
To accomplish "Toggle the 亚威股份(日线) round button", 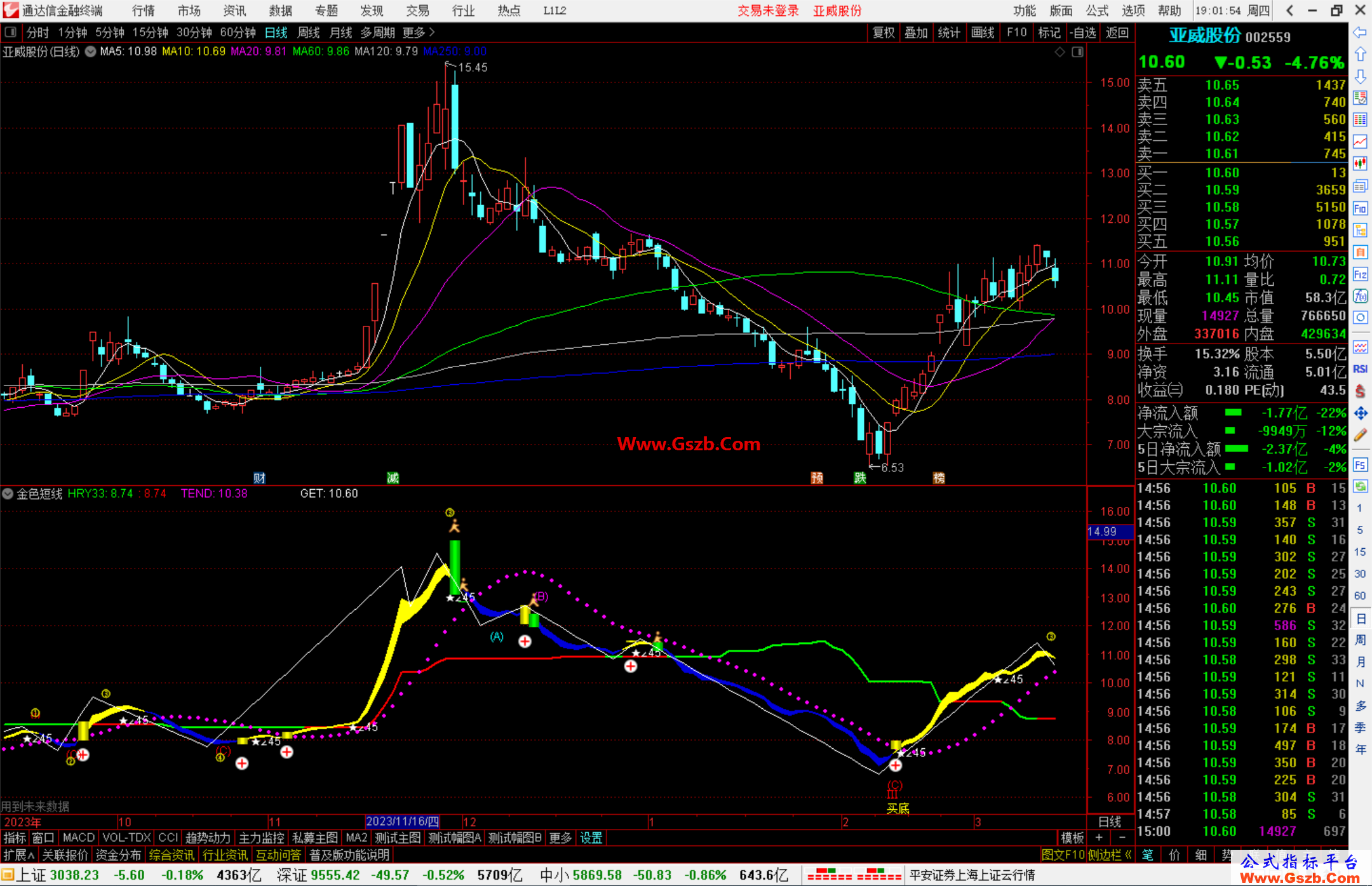I will (x=91, y=51).
